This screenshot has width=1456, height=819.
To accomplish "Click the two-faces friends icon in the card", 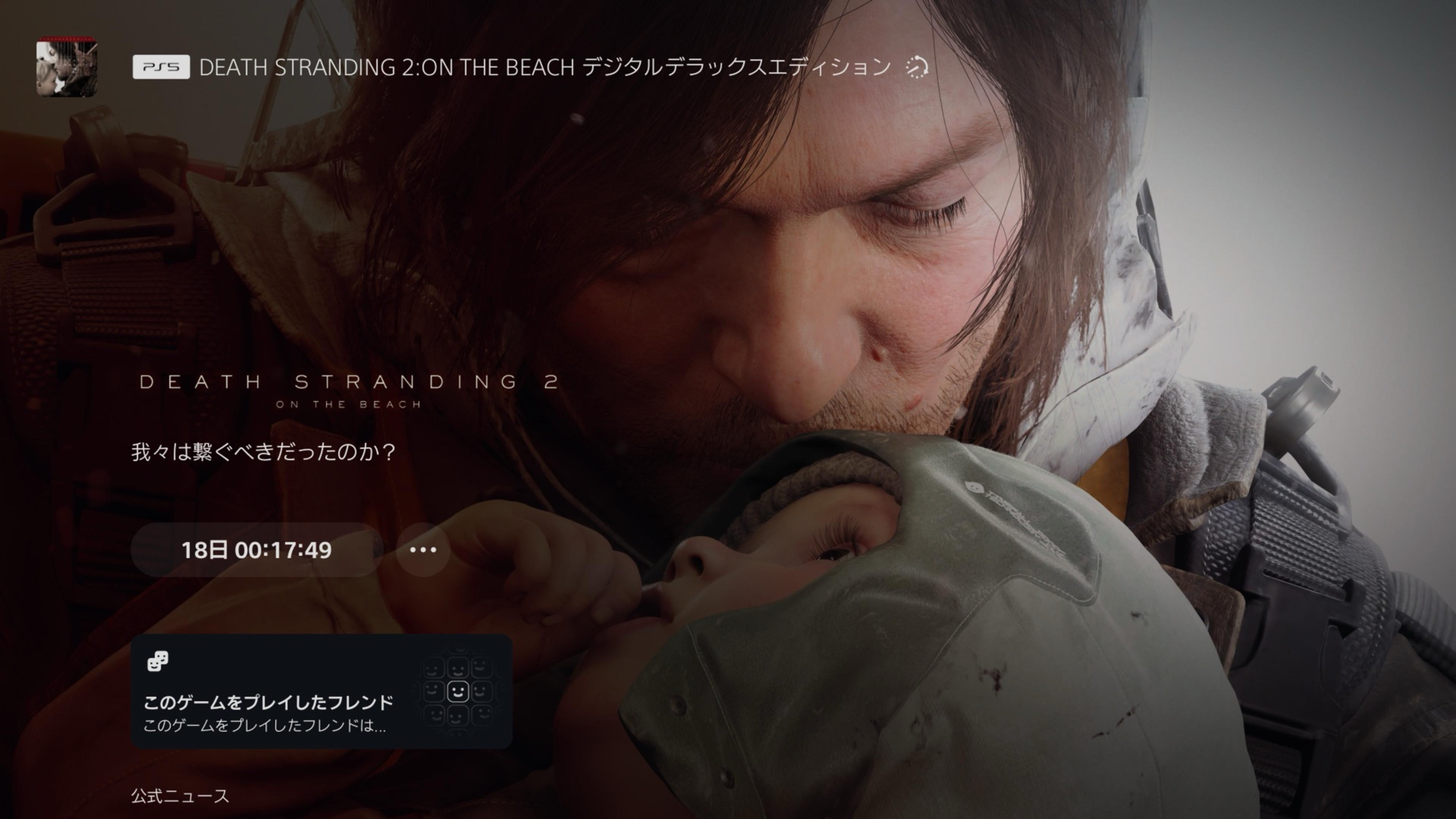I will (x=157, y=662).
